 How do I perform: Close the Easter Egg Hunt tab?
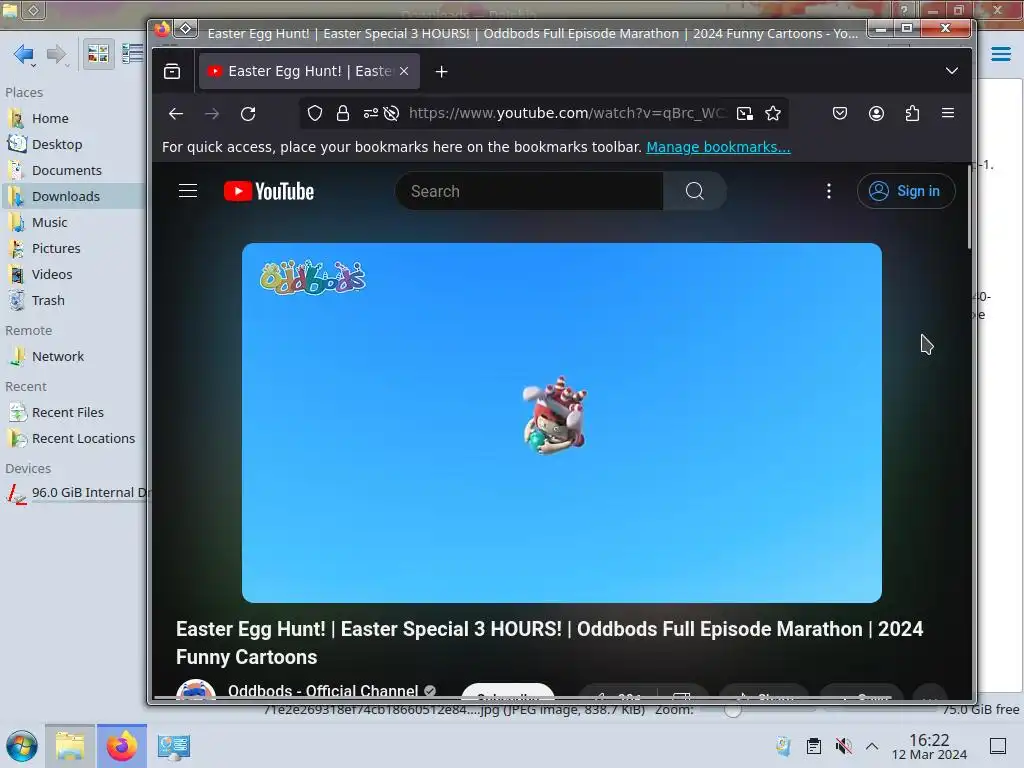(404, 71)
